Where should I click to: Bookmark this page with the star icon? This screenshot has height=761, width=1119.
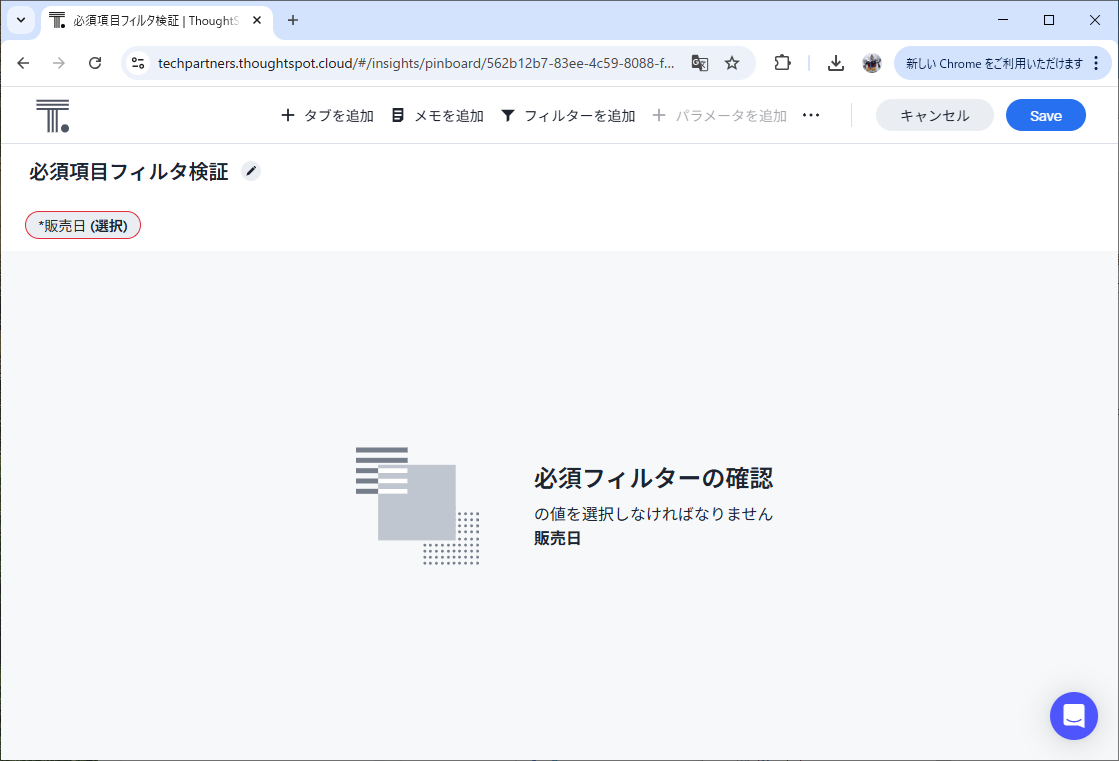(732, 63)
